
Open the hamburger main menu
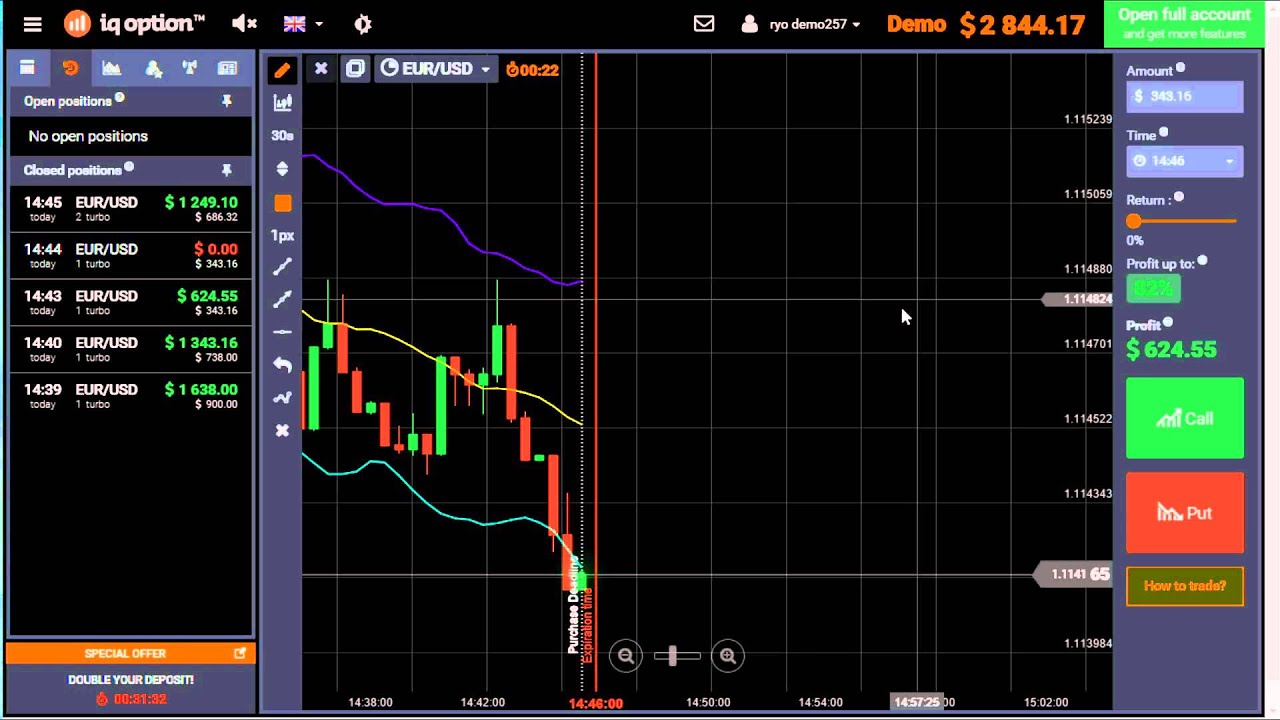click(33, 24)
